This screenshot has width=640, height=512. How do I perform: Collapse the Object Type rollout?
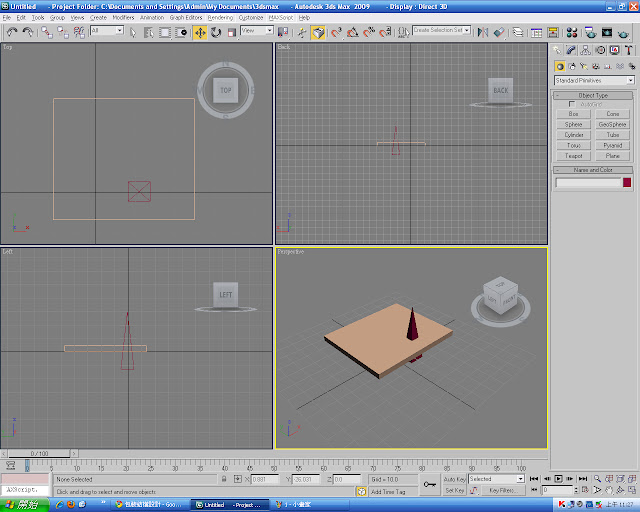[x=593, y=95]
